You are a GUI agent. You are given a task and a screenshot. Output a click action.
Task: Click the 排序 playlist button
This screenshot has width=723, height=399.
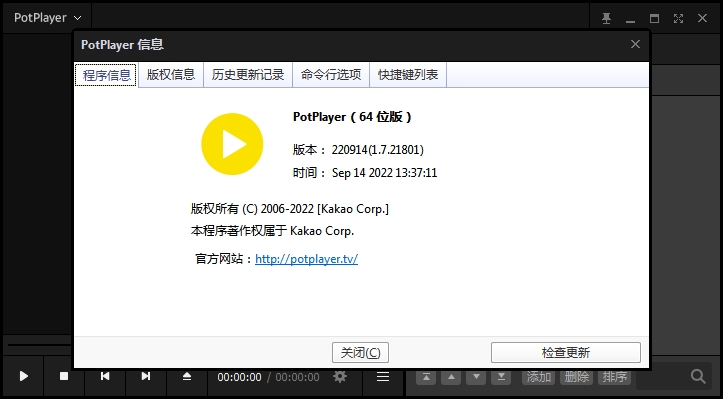click(x=614, y=377)
